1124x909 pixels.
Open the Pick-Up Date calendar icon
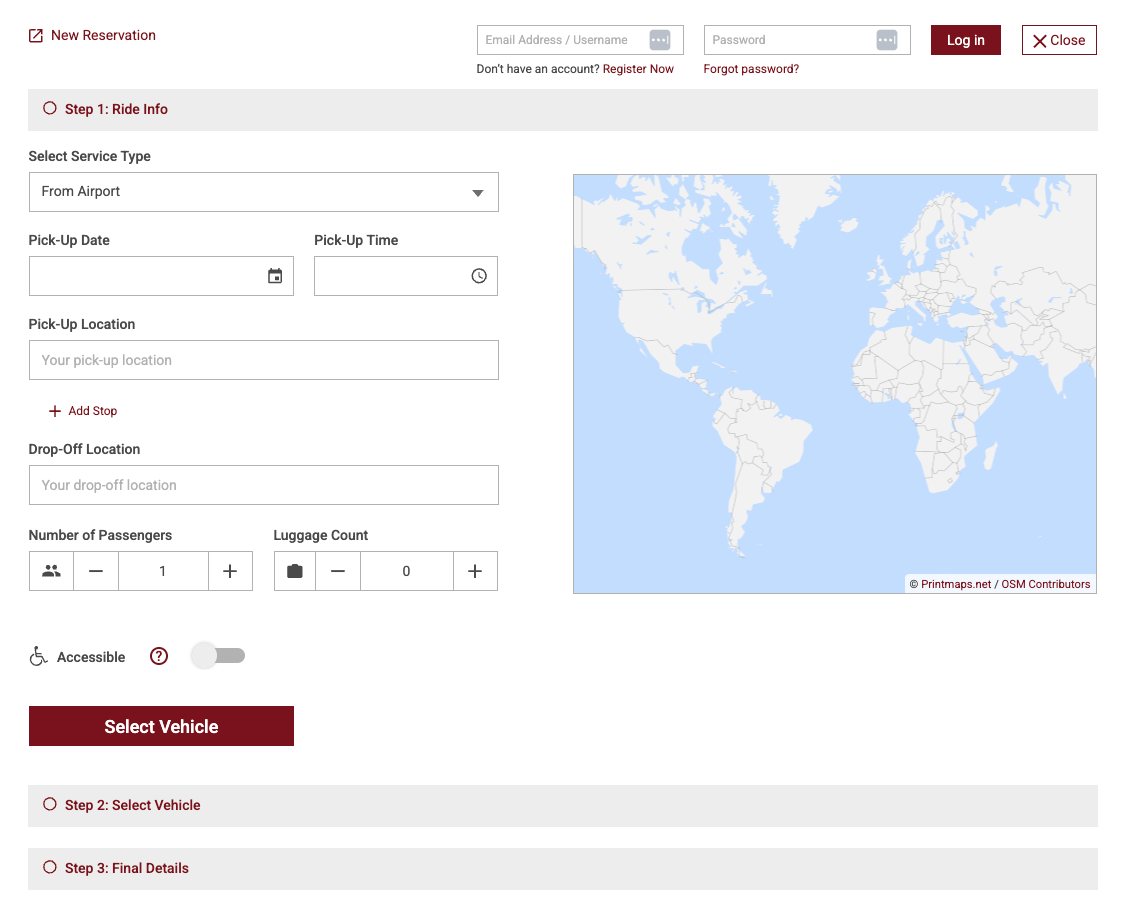(x=275, y=276)
